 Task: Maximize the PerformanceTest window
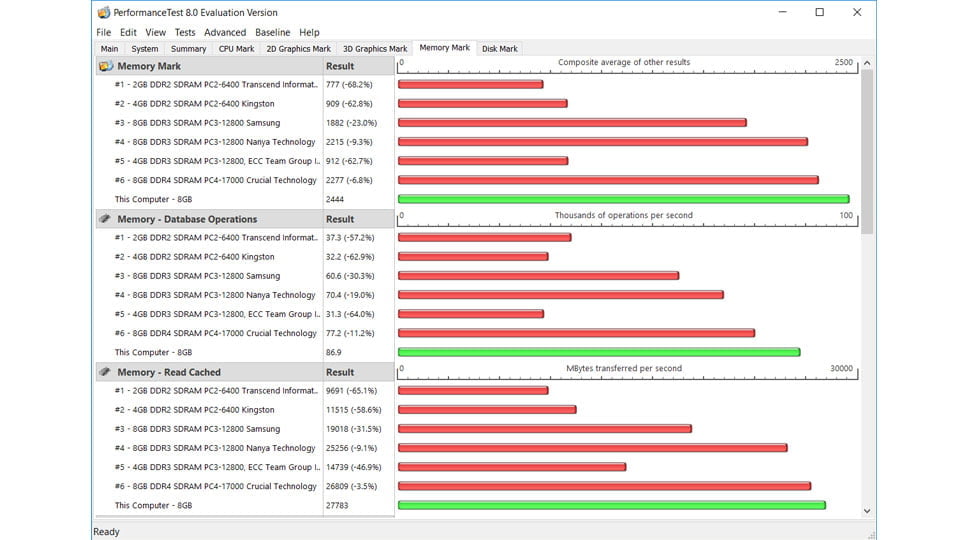tap(819, 13)
